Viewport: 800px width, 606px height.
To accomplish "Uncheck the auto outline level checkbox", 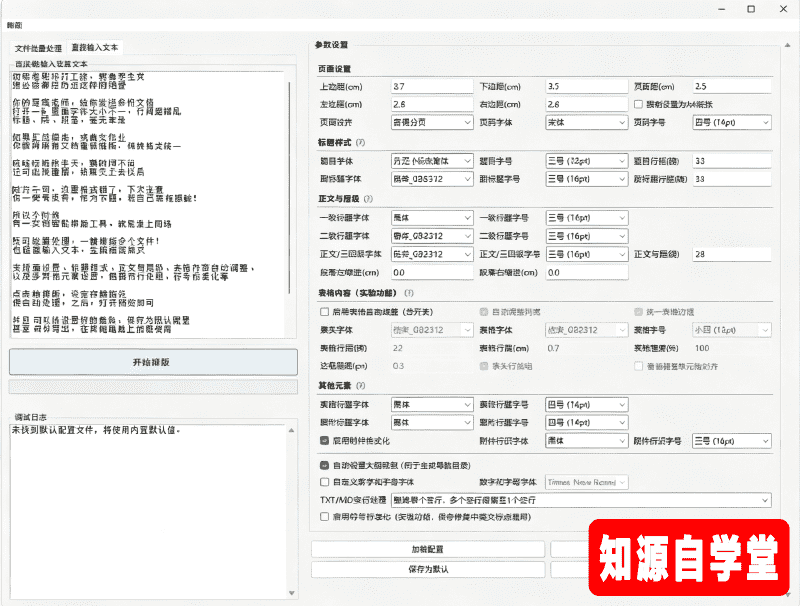I will coord(324,465).
